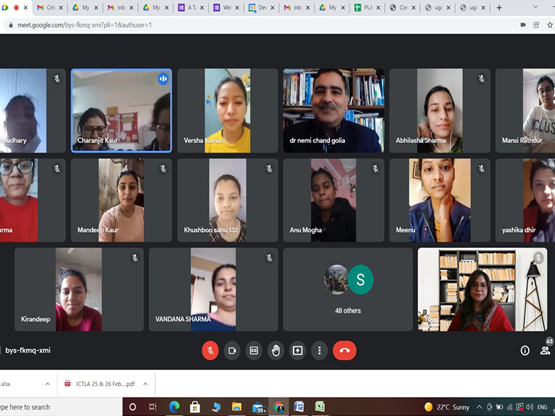Unmute the microphone in call controls

pyautogui.click(x=210, y=351)
